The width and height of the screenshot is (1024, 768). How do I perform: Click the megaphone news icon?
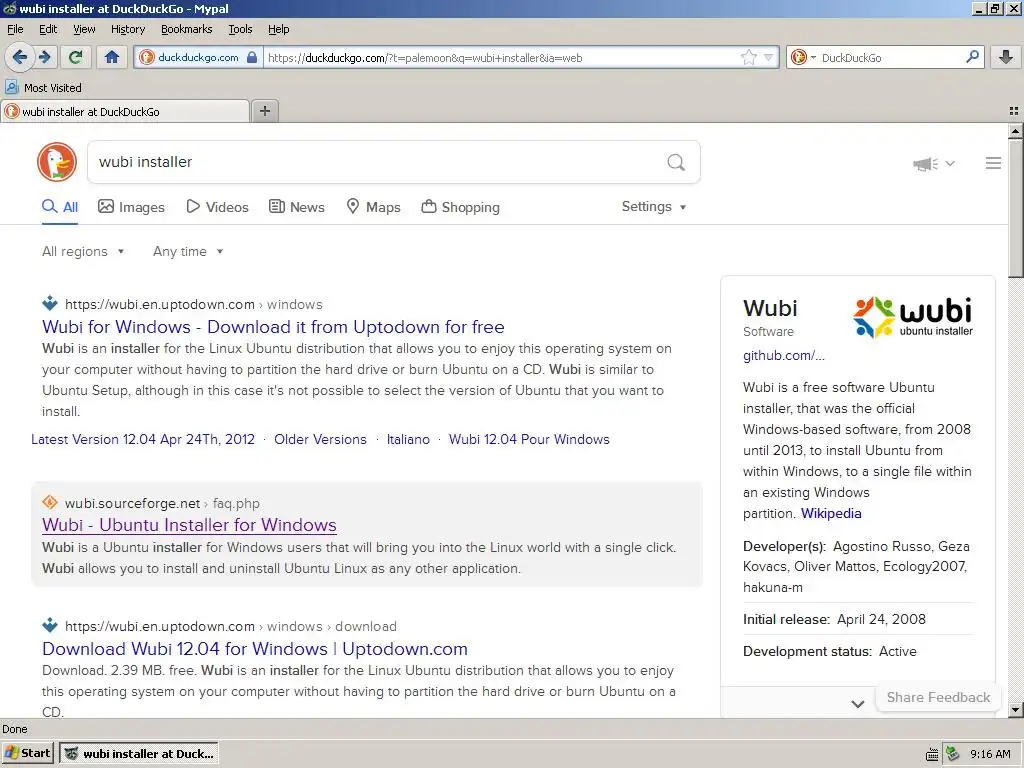pyautogui.click(x=925, y=163)
